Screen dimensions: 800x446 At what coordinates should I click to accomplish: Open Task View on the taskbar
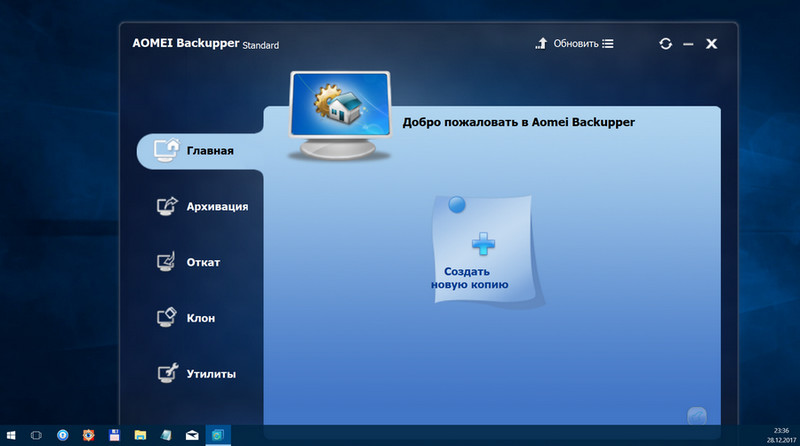coord(36,435)
